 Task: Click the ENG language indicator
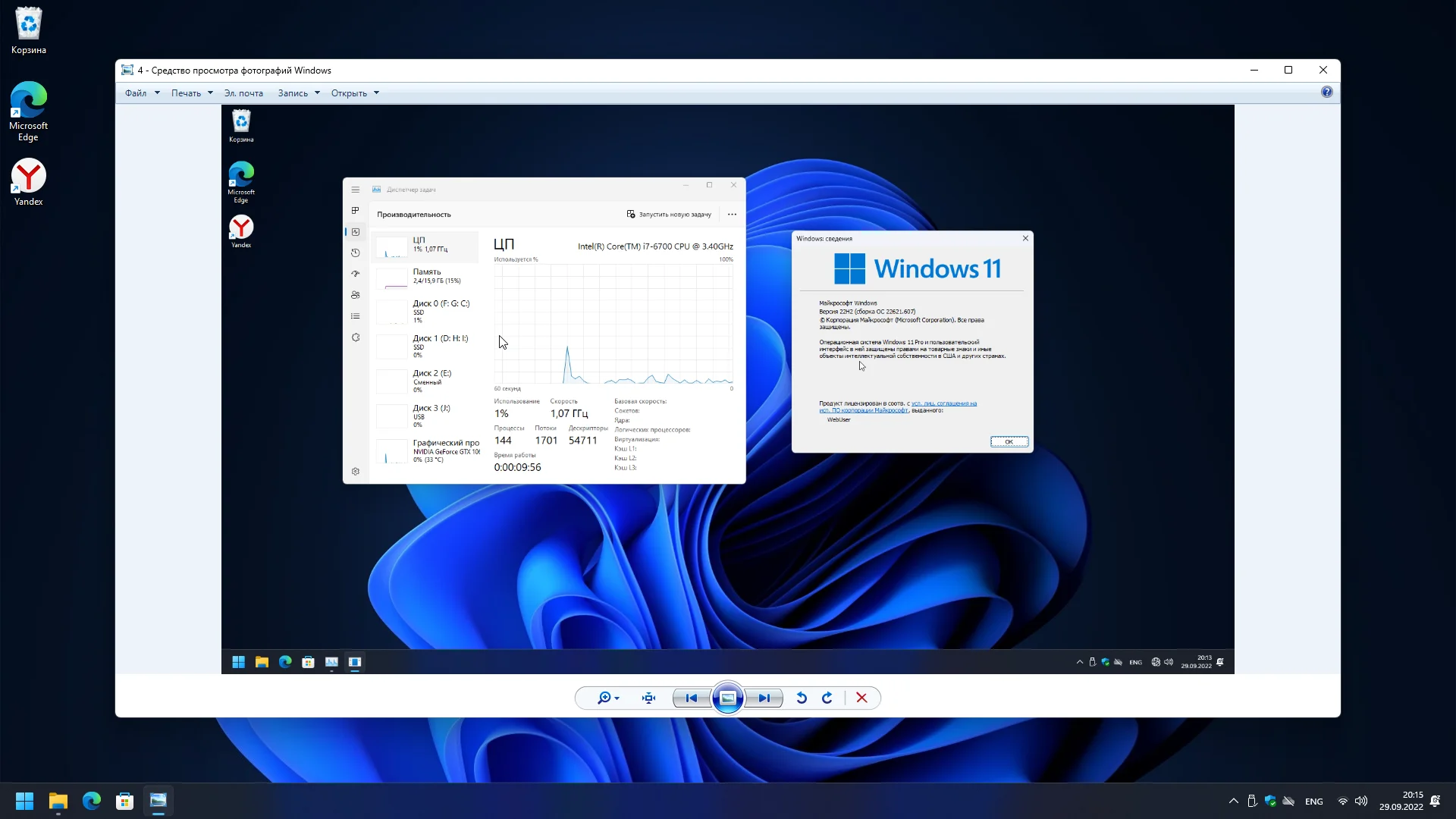[1314, 802]
